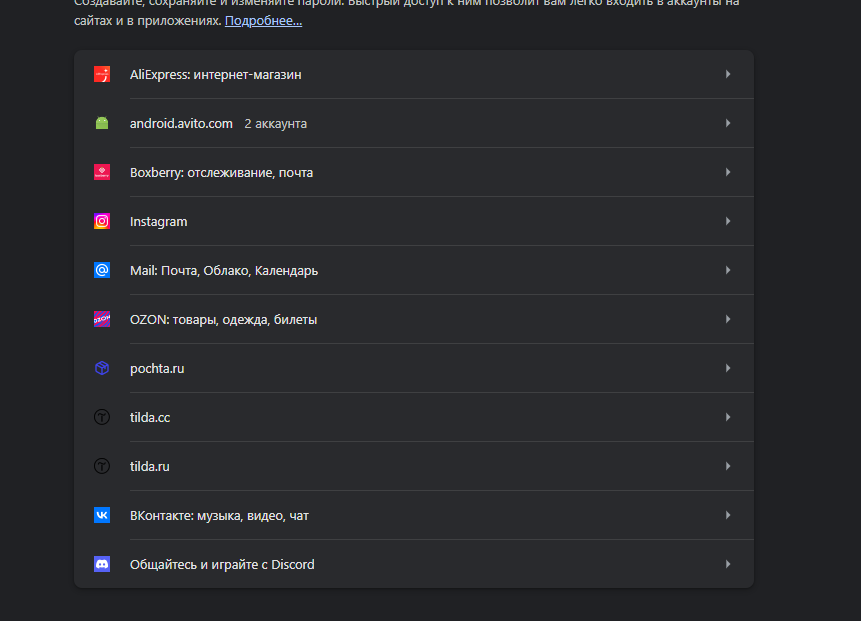This screenshot has height=621, width=861.
Task: Open ВКонтакте: музыка, видео, чат entry
Action: click(x=413, y=515)
